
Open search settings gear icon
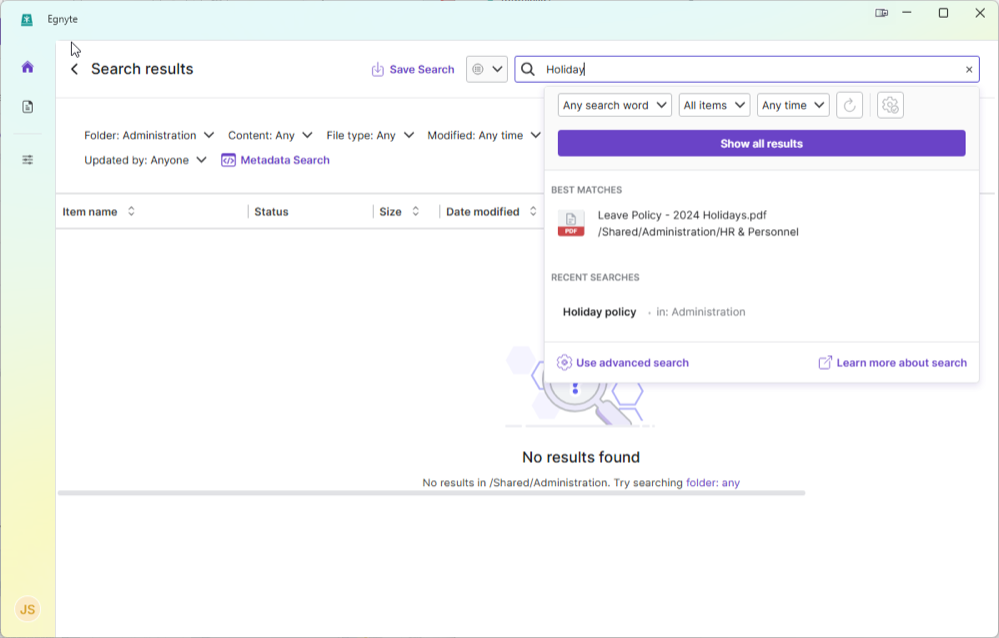(890, 105)
